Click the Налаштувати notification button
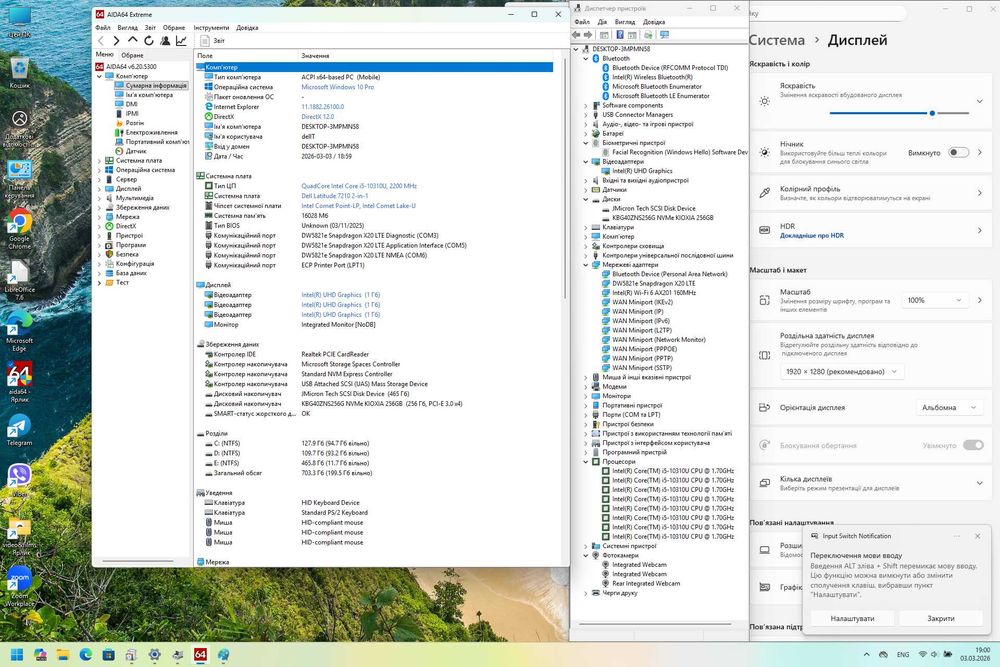 (852, 618)
